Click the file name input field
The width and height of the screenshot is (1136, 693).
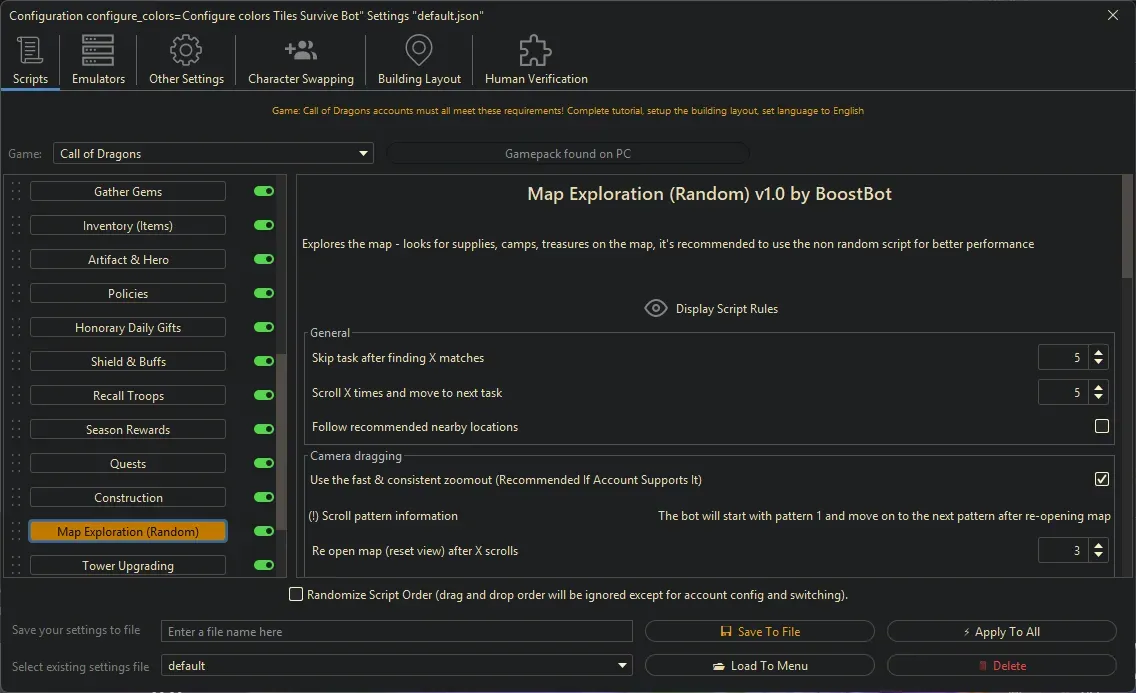coord(397,632)
